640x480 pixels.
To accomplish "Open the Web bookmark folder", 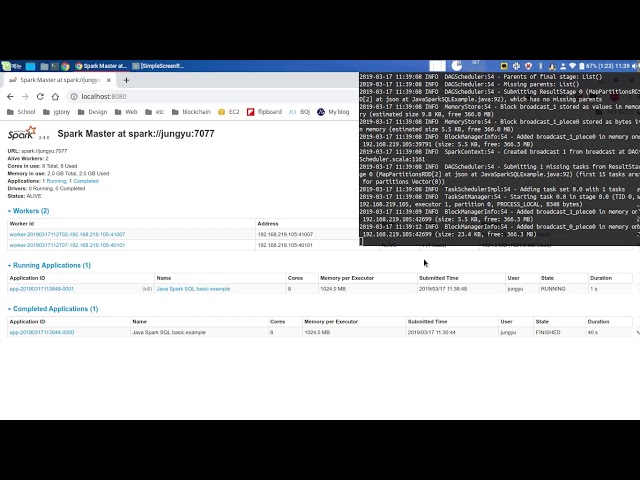I will coord(126,112).
